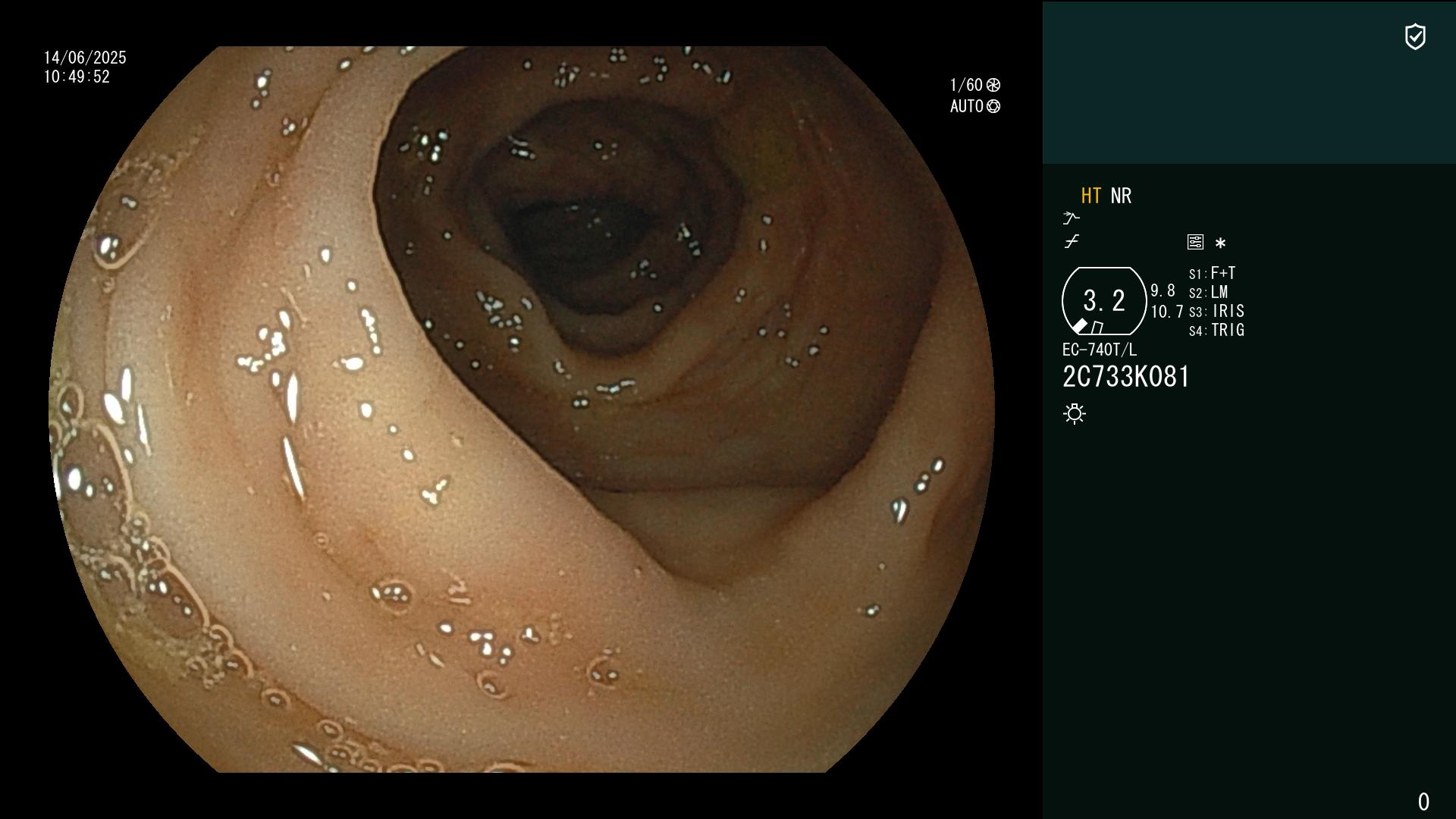The height and width of the screenshot is (819, 1456).
Task: Click the S4: TRIG switch assignment
Action: click(1217, 330)
